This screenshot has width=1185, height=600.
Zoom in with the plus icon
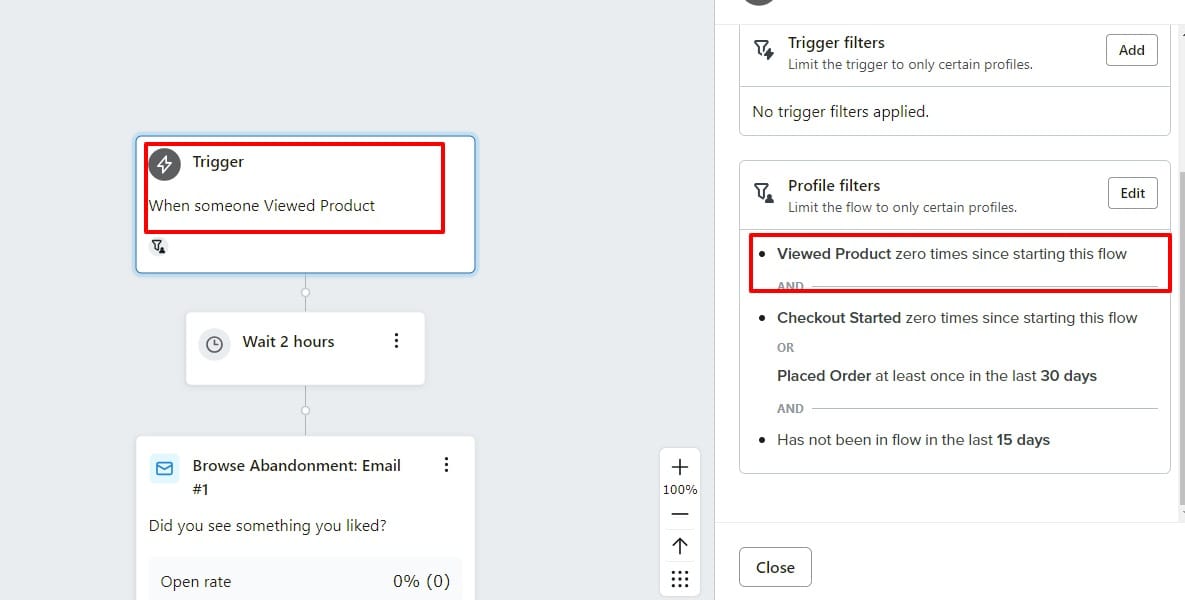680,467
